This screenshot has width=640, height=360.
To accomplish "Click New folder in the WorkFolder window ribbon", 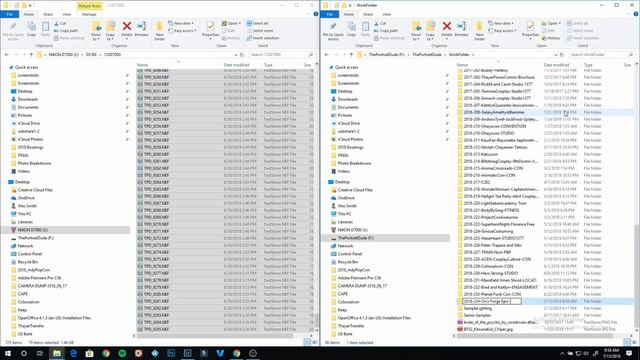I will point(480,31).
